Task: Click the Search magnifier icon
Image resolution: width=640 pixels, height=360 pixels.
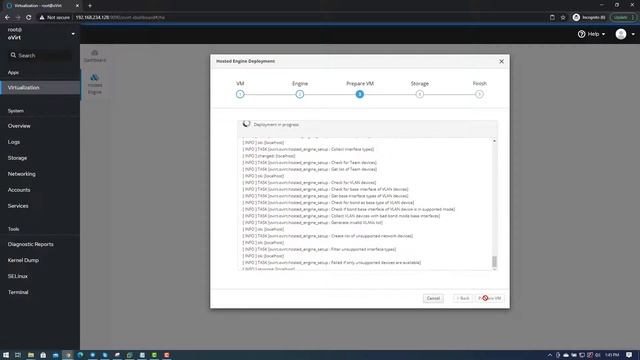Action: coord(13,55)
